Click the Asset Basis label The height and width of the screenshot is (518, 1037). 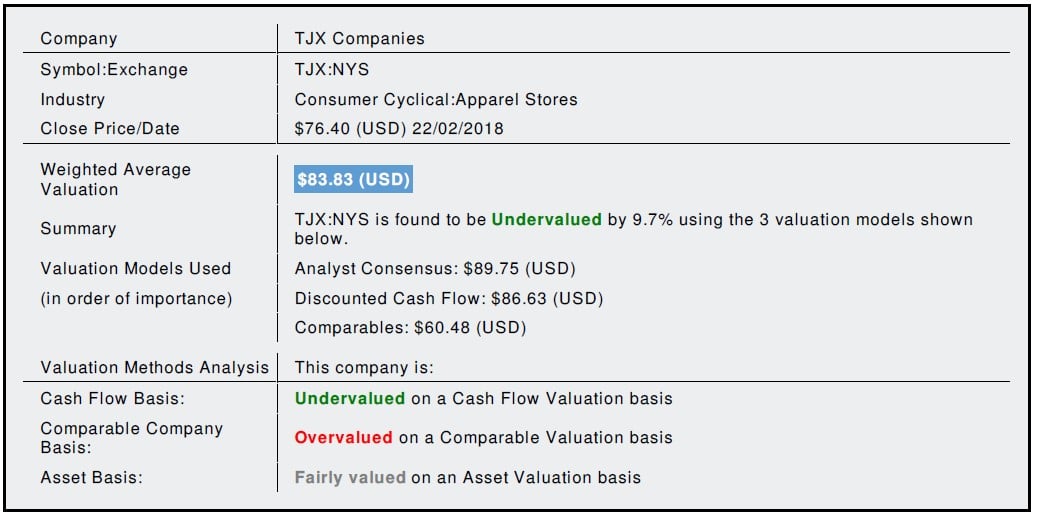[x=91, y=478]
